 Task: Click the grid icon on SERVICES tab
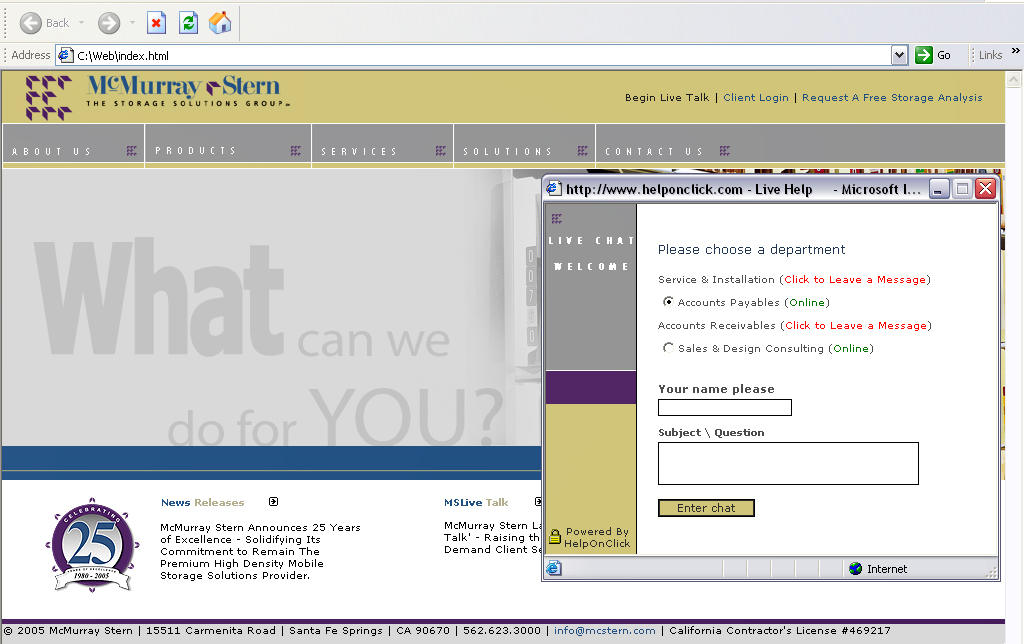pyautogui.click(x=441, y=151)
